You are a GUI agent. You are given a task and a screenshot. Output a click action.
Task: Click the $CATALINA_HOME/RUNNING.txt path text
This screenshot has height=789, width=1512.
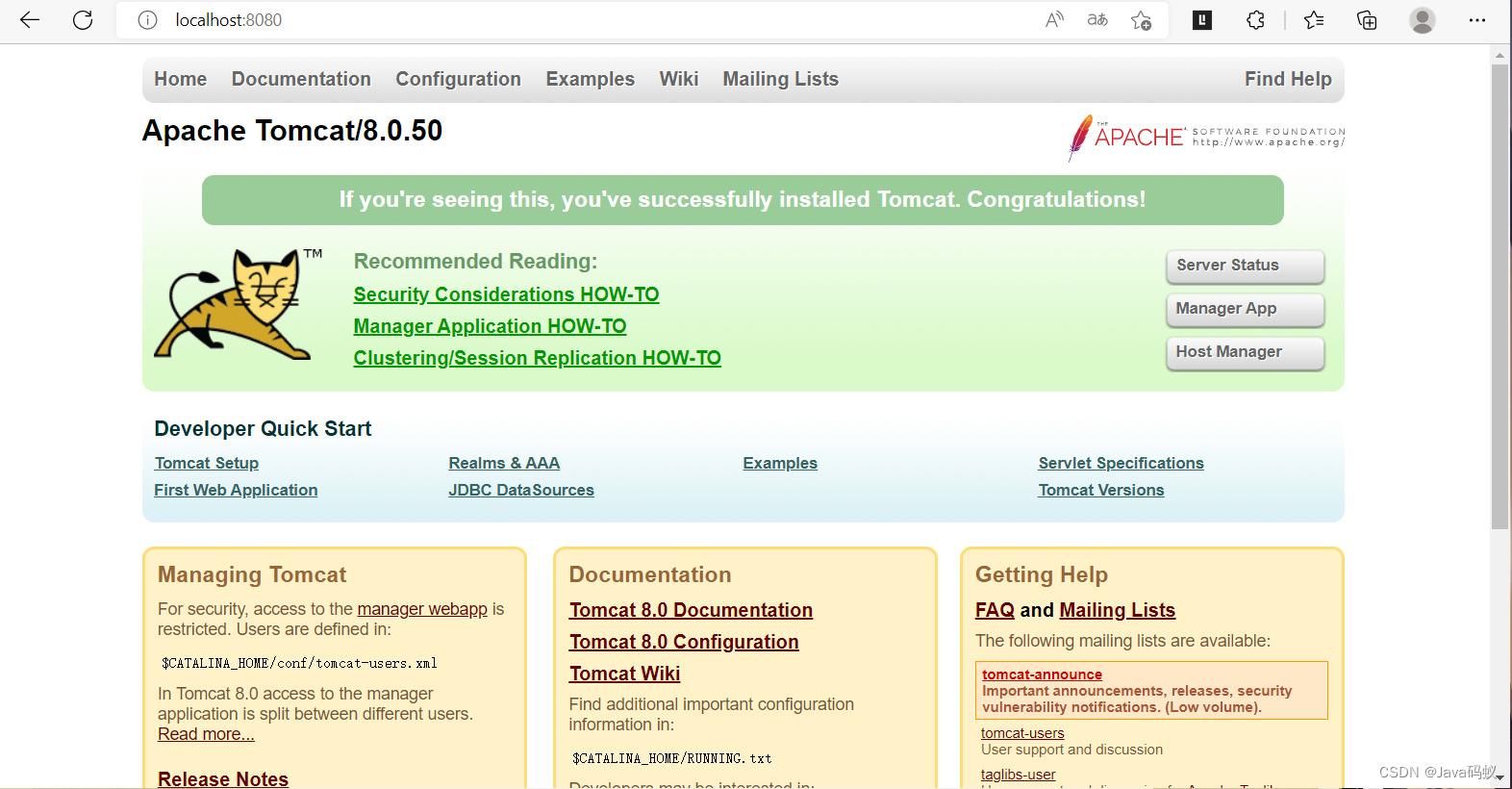tap(671, 758)
